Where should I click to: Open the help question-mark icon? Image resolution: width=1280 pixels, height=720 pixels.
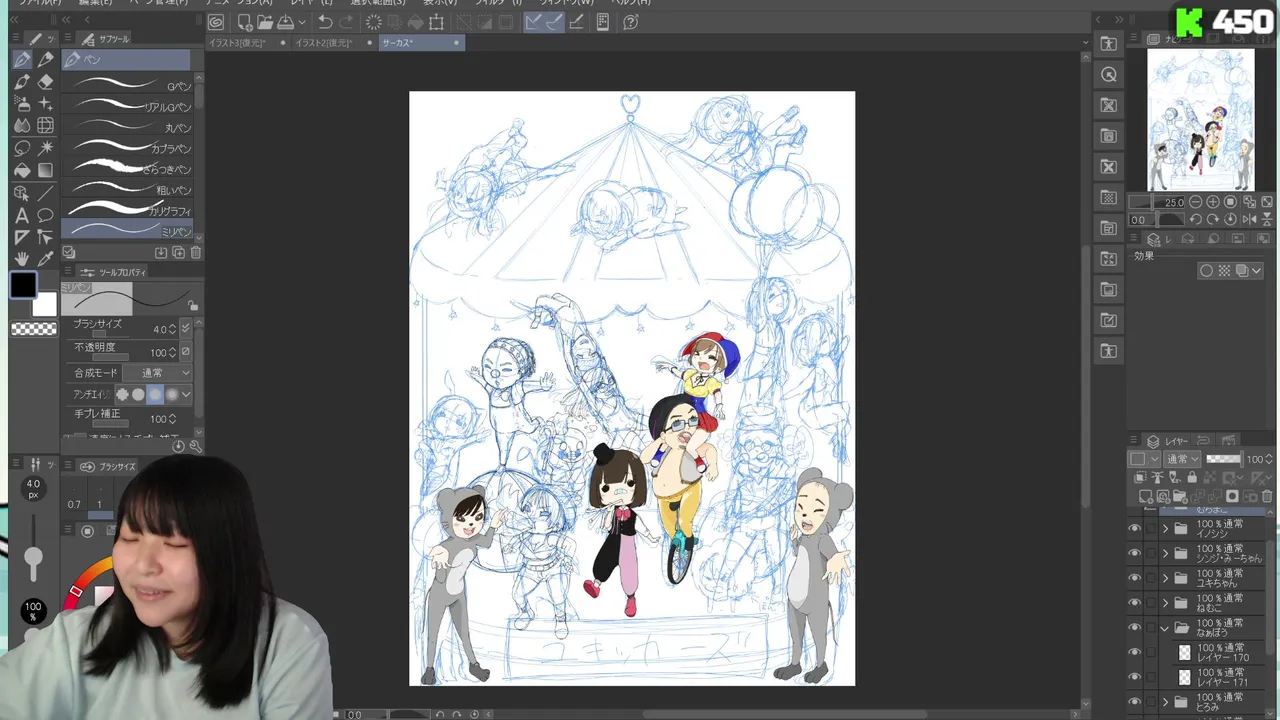tap(631, 22)
